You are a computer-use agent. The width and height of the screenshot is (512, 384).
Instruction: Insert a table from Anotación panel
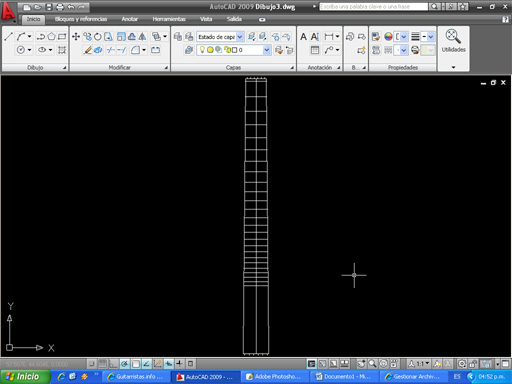click(315, 50)
